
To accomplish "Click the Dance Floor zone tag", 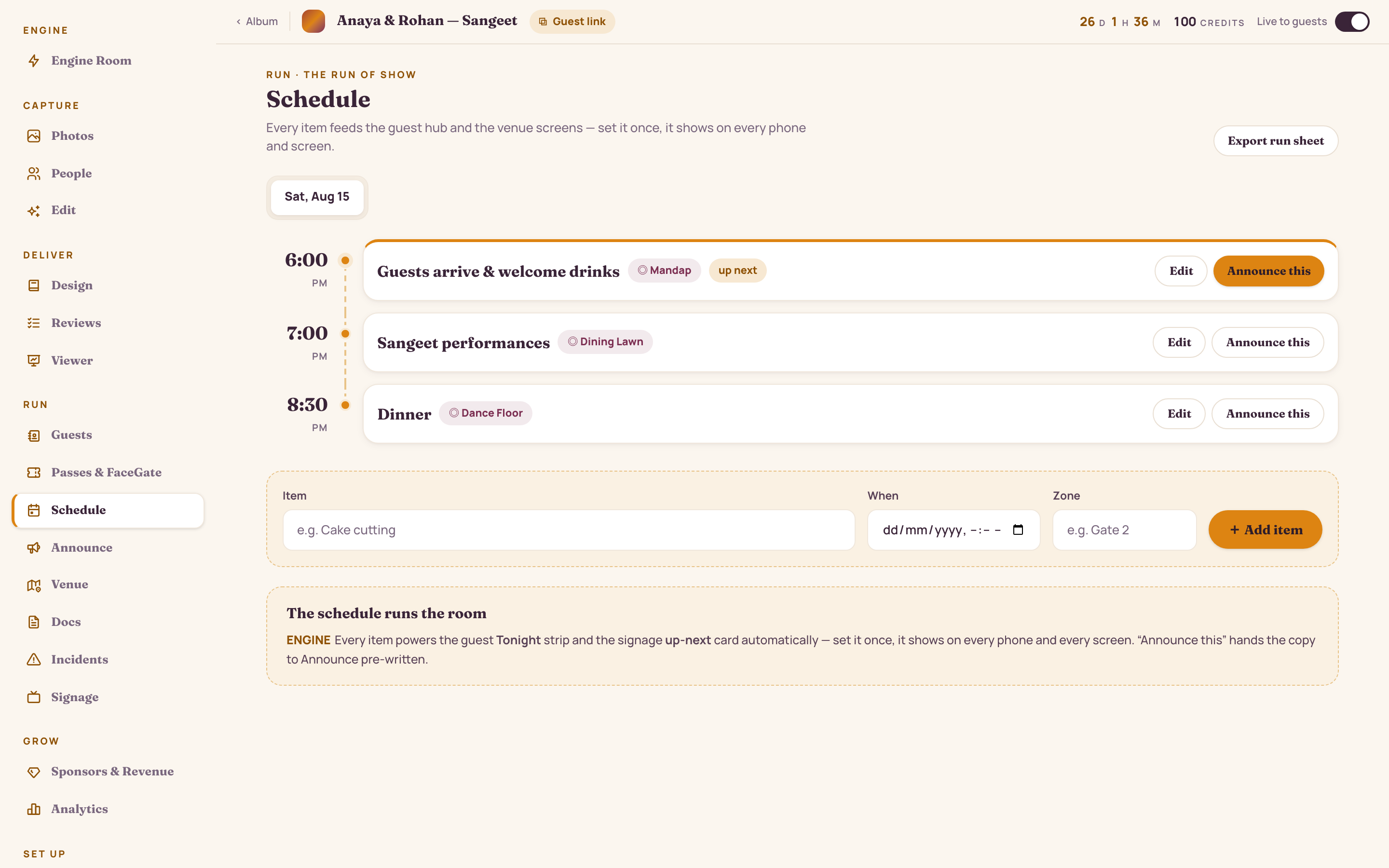I will pyautogui.click(x=486, y=413).
